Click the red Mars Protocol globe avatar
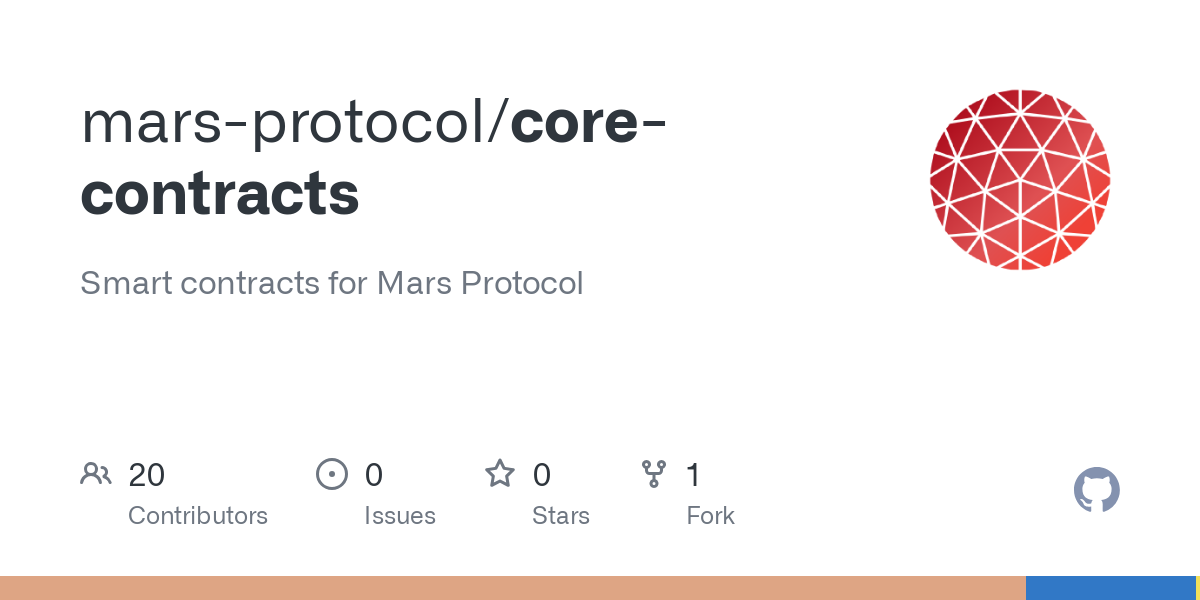This screenshot has height=600, width=1200. [x=1019, y=180]
